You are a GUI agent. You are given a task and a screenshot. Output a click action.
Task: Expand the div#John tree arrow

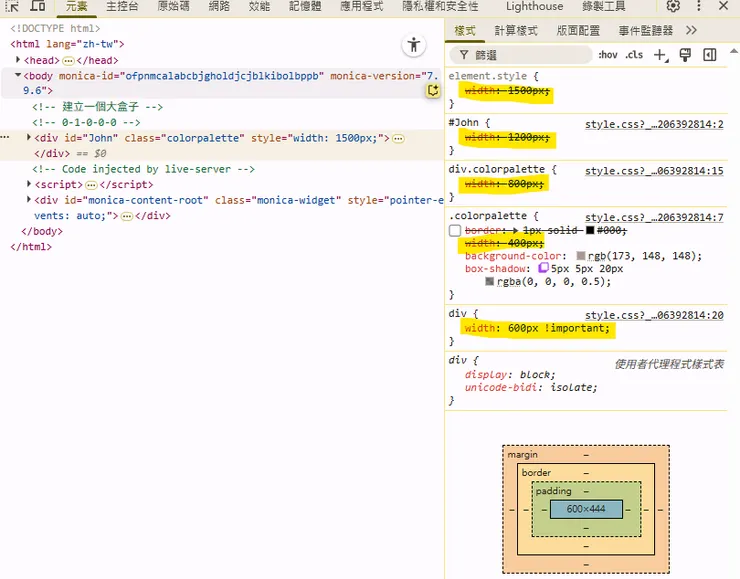[x=29, y=137]
